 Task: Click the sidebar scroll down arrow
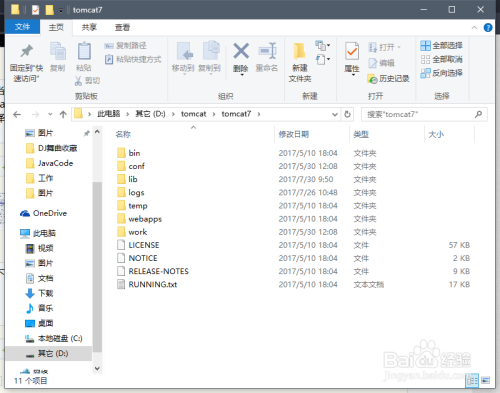pyautogui.click(x=97, y=368)
